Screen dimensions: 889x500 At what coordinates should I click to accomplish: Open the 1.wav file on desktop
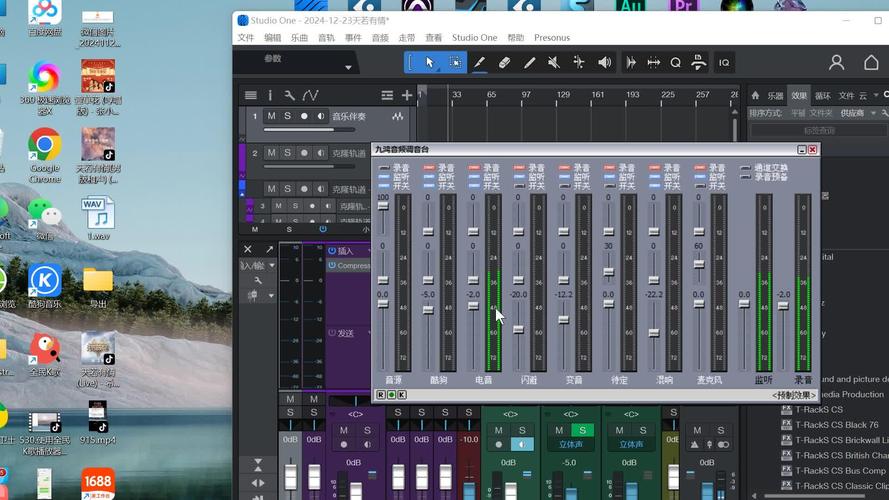[98, 218]
